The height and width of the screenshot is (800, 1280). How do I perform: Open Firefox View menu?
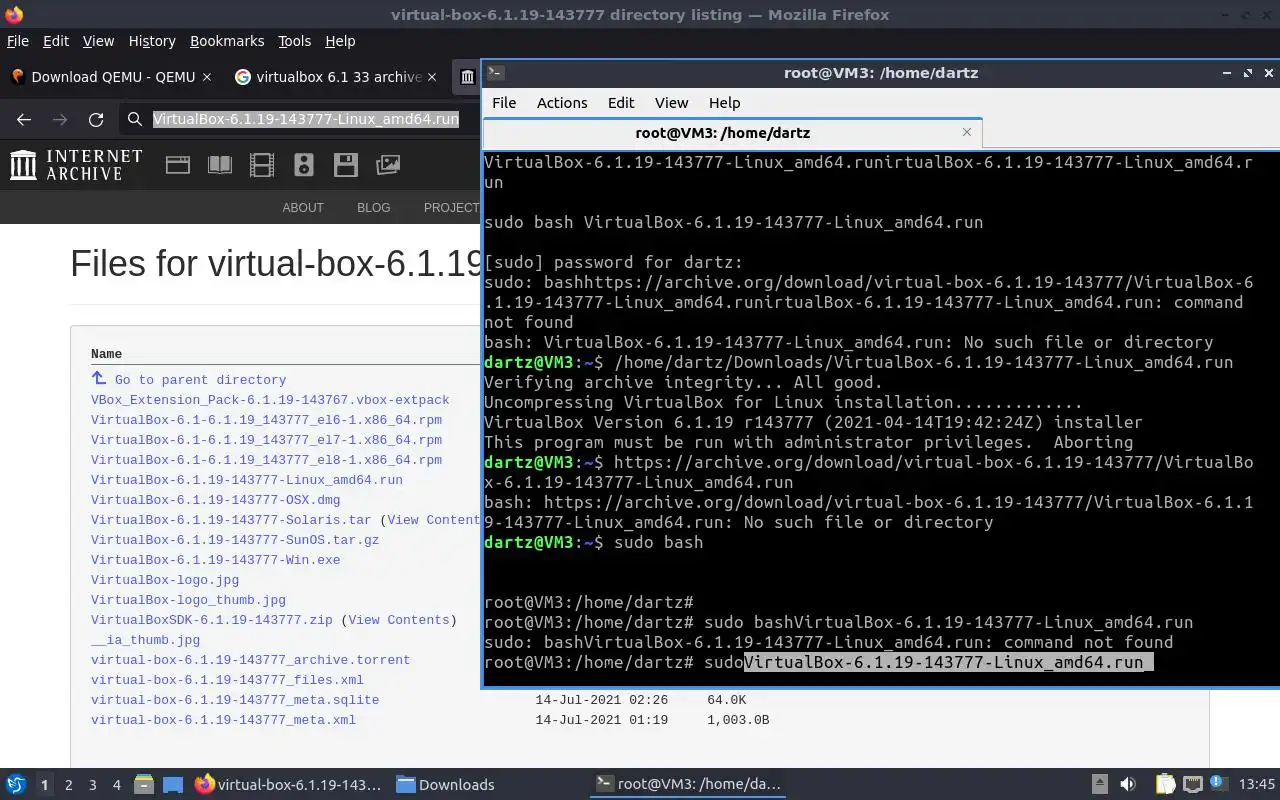98,41
